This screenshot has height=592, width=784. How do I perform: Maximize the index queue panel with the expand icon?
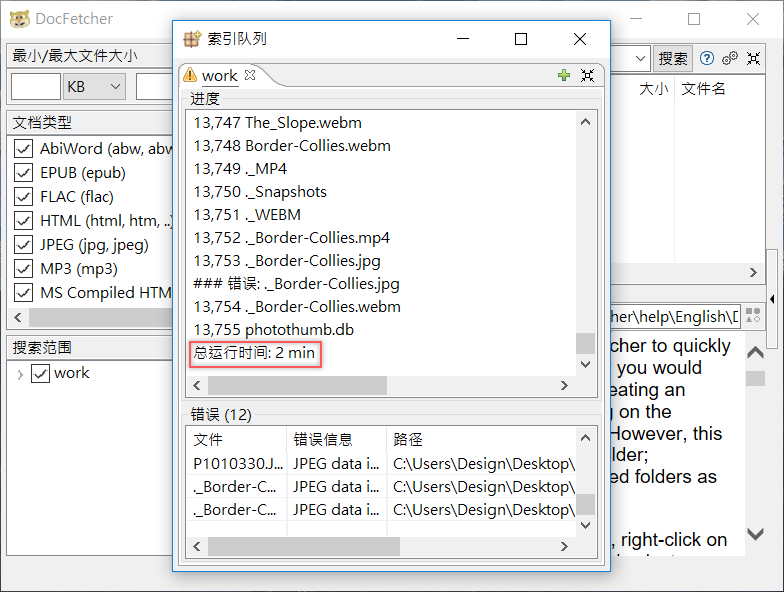point(588,76)
